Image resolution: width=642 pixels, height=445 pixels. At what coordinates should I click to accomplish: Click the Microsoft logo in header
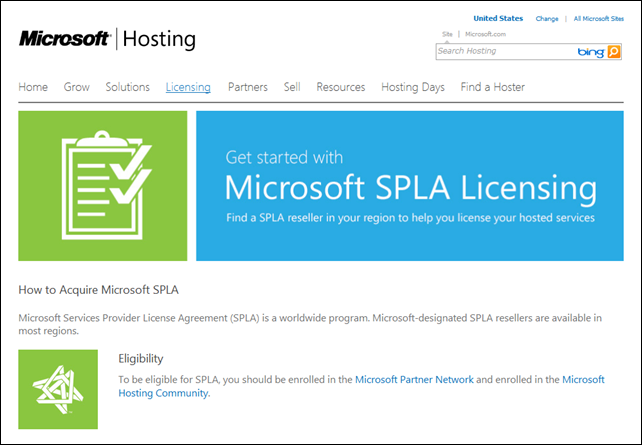click(x=65, y=39)
